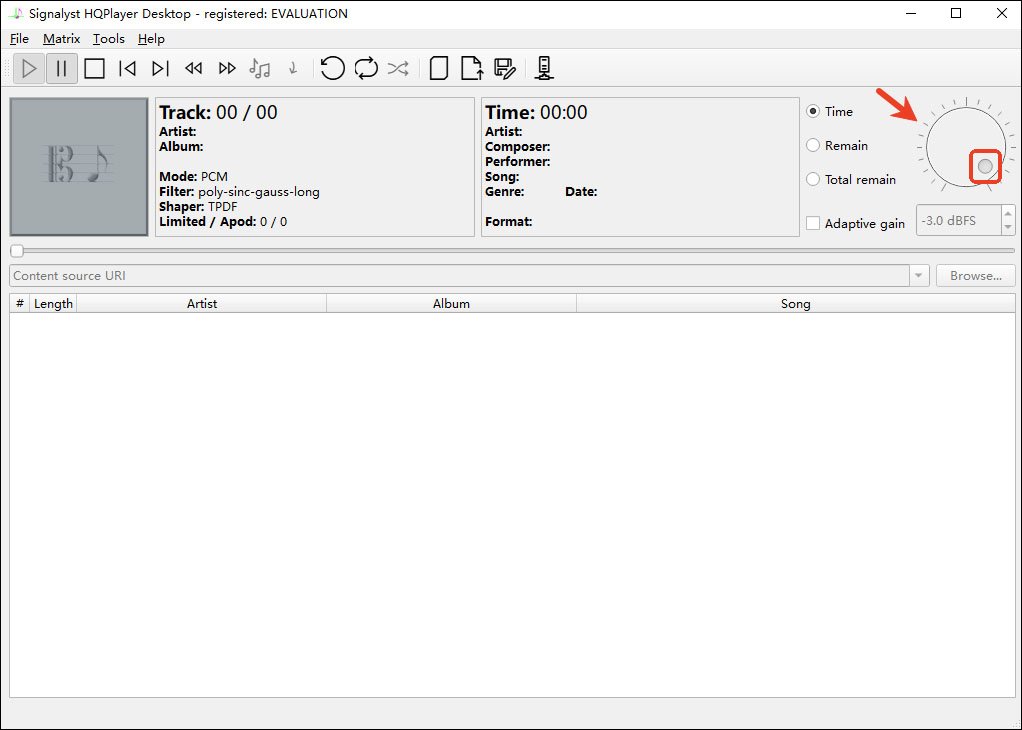Decrease dBFS value with down stepper arrow
The height and width of the screenshot is (730, 1022).
1008,227
